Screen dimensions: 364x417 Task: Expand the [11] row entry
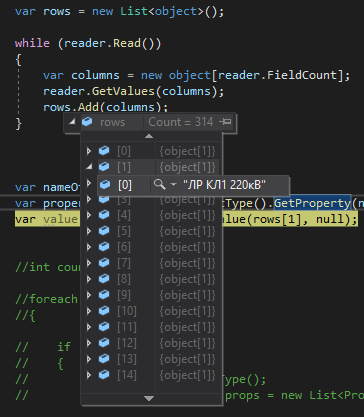[x=89, y=327]
